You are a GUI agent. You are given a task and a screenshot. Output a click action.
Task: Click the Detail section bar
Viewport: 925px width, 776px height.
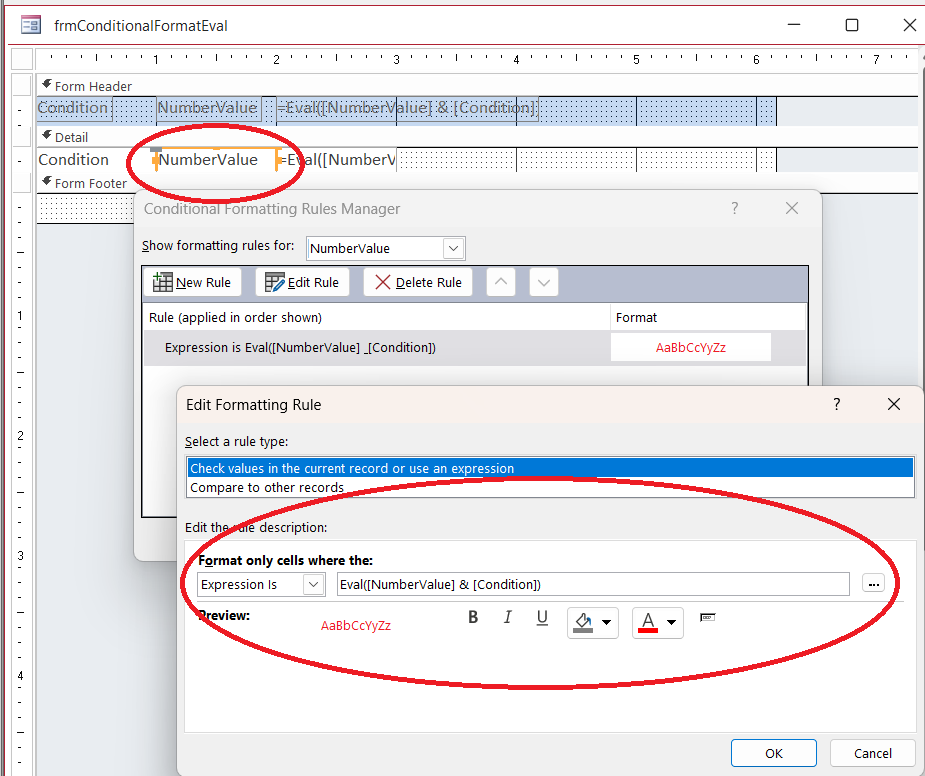(x=477, y=137)
